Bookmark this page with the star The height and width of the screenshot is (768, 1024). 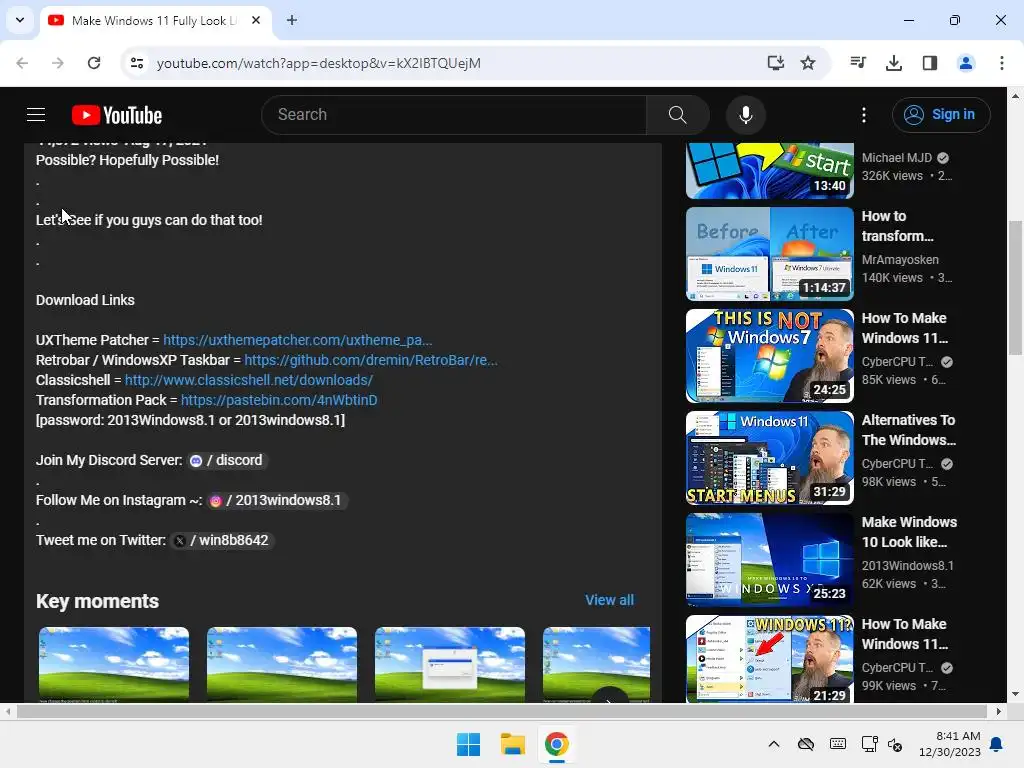tap(808, 63)
